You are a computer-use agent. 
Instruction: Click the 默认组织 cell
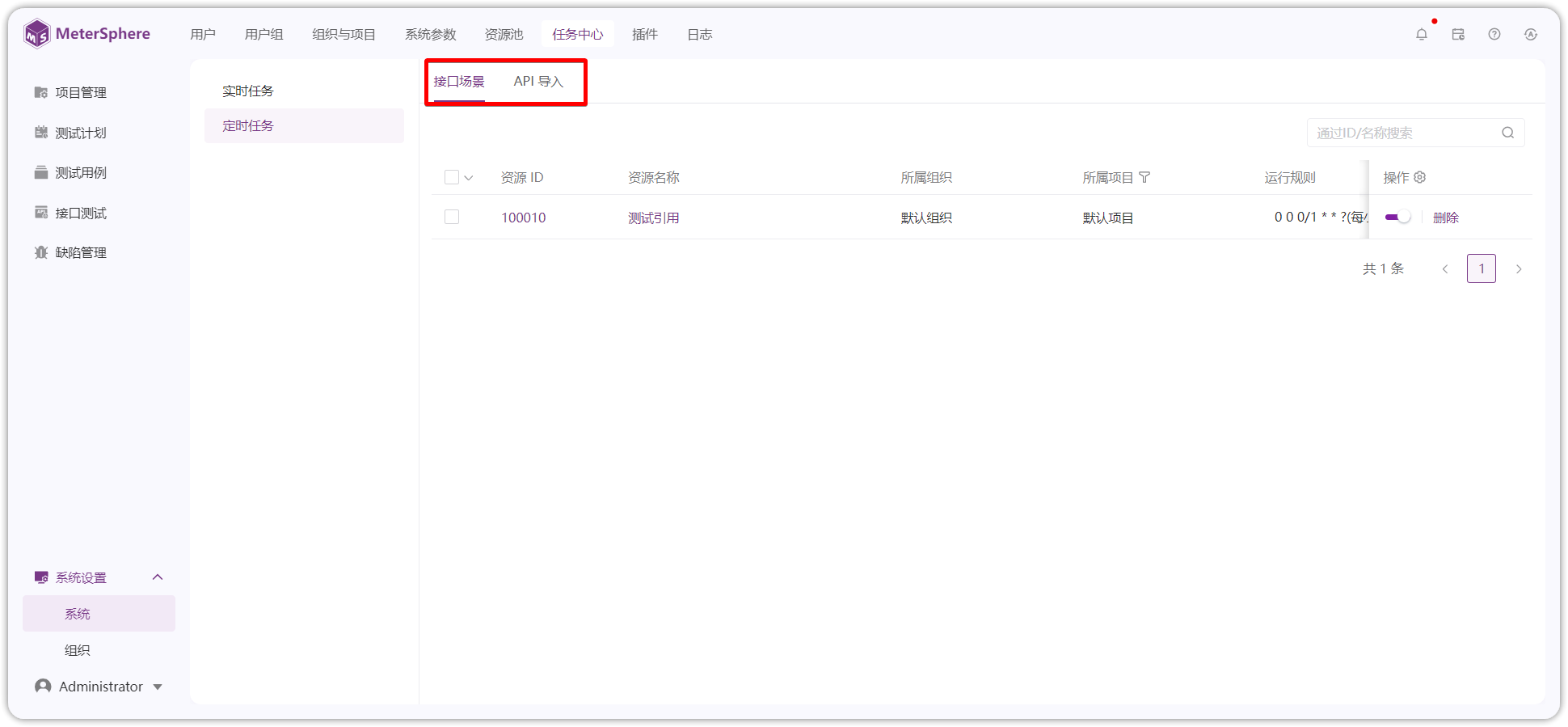926,218
